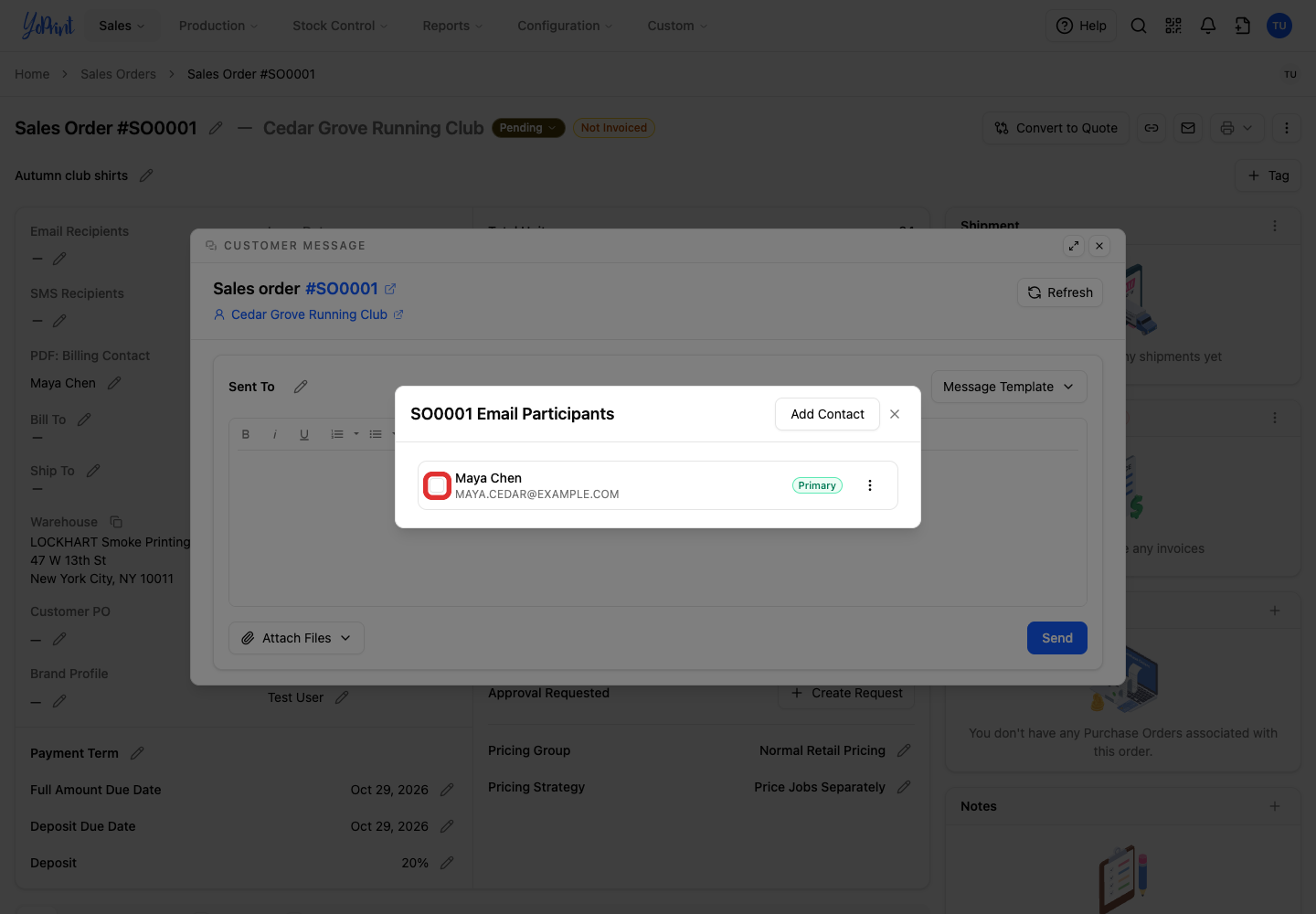Open the email order icon
Screen dimensions: 1316x914
(x=1188, y=128)
